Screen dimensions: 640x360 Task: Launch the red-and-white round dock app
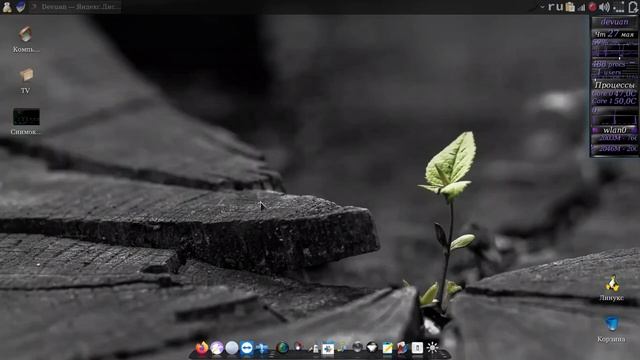(298, 347)
